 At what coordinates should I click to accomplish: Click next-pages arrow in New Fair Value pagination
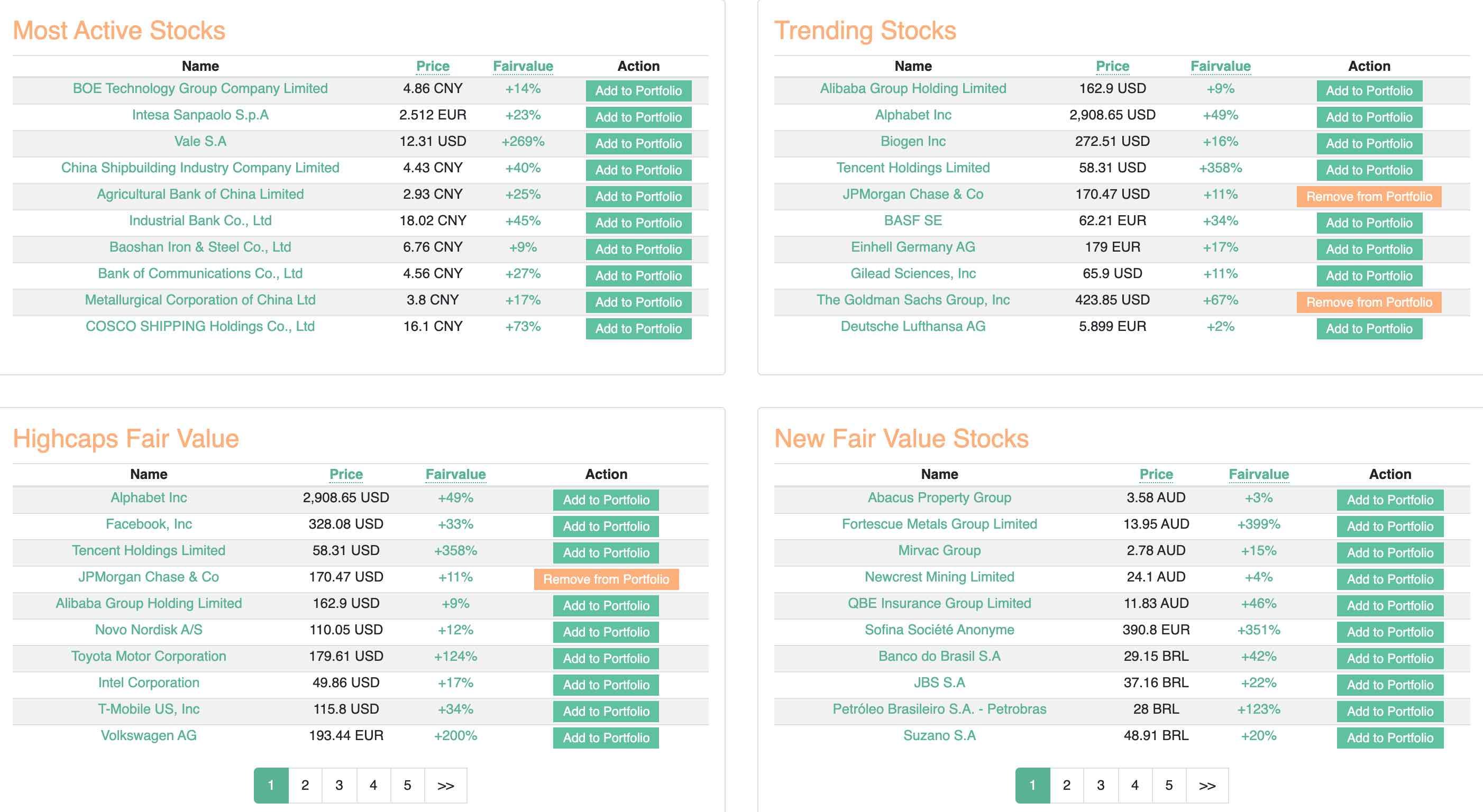tap(1207, 785)
